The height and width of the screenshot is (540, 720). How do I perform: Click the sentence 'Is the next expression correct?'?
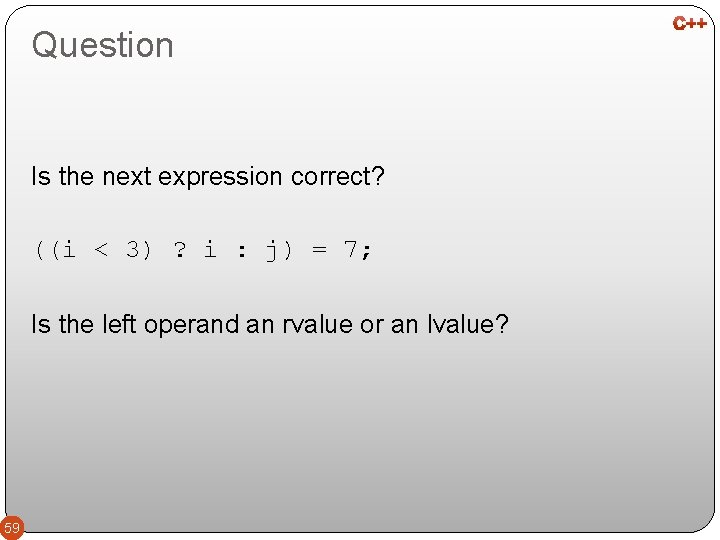click(x=208, y=177)
